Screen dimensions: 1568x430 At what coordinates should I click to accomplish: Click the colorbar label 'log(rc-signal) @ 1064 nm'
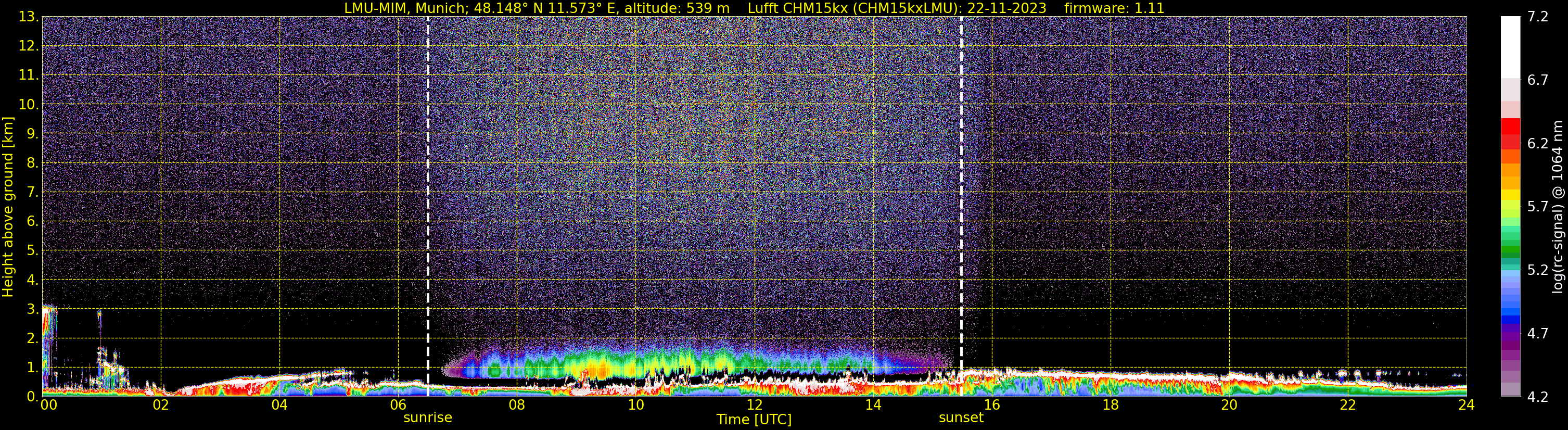(1558, 207)
